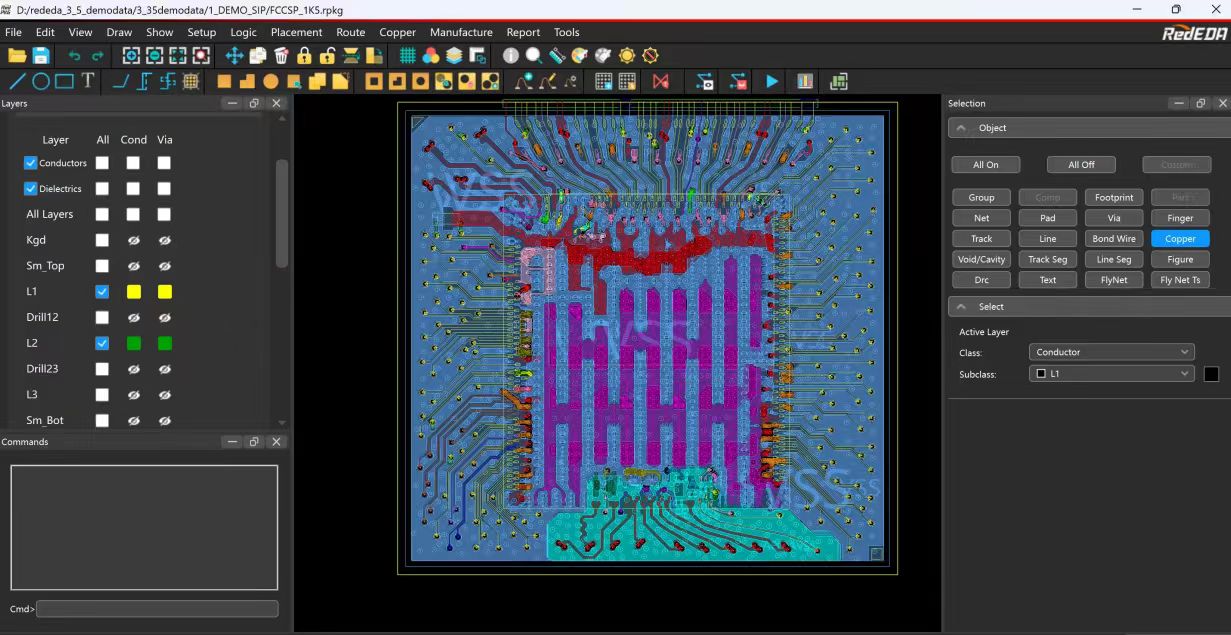Uncheck the L1 layer All checkbox
The width and height of the screenshot is (1231, 635).
coord(102,292)
